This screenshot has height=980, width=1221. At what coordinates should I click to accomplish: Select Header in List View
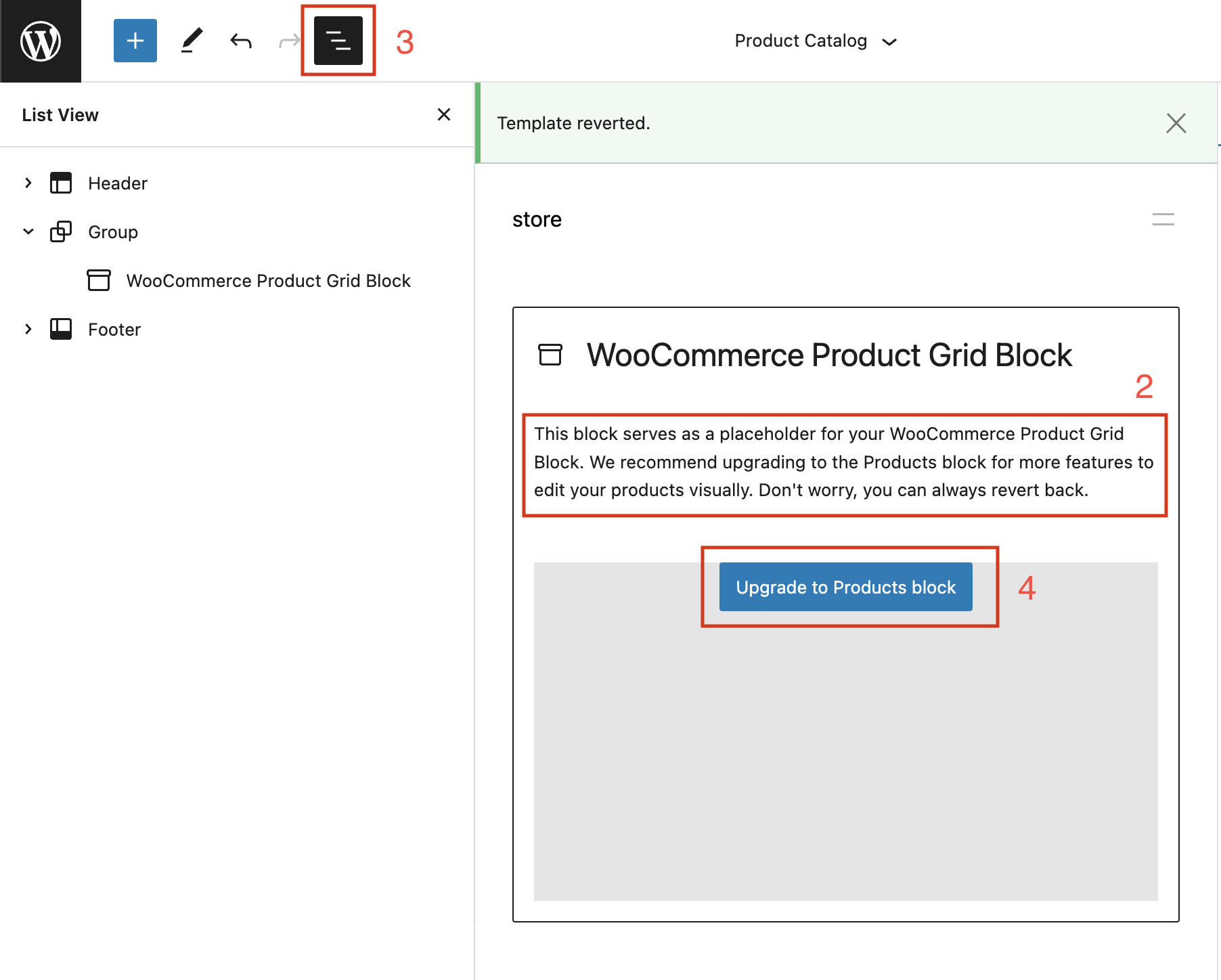pyautogui.click(x=118, y=183)
